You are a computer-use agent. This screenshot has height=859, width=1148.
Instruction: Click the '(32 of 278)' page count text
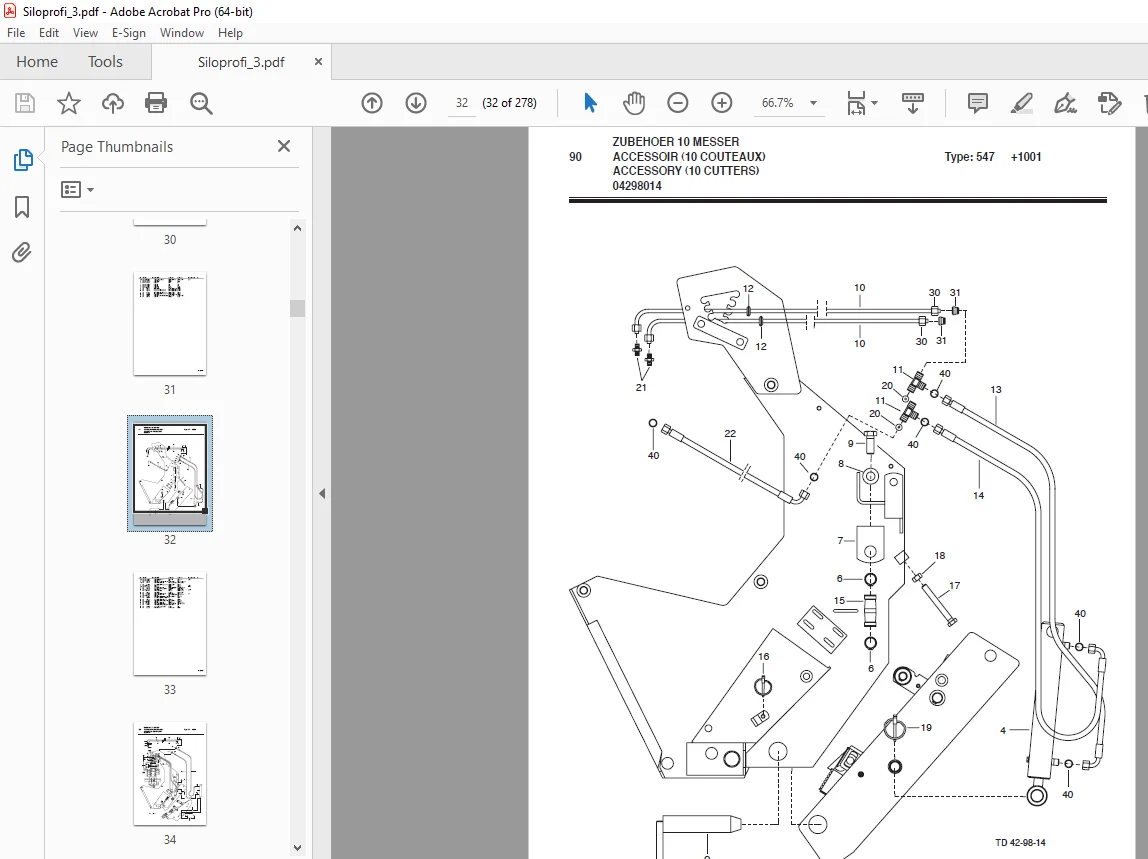pyautogui.click(x=510, y=103)
